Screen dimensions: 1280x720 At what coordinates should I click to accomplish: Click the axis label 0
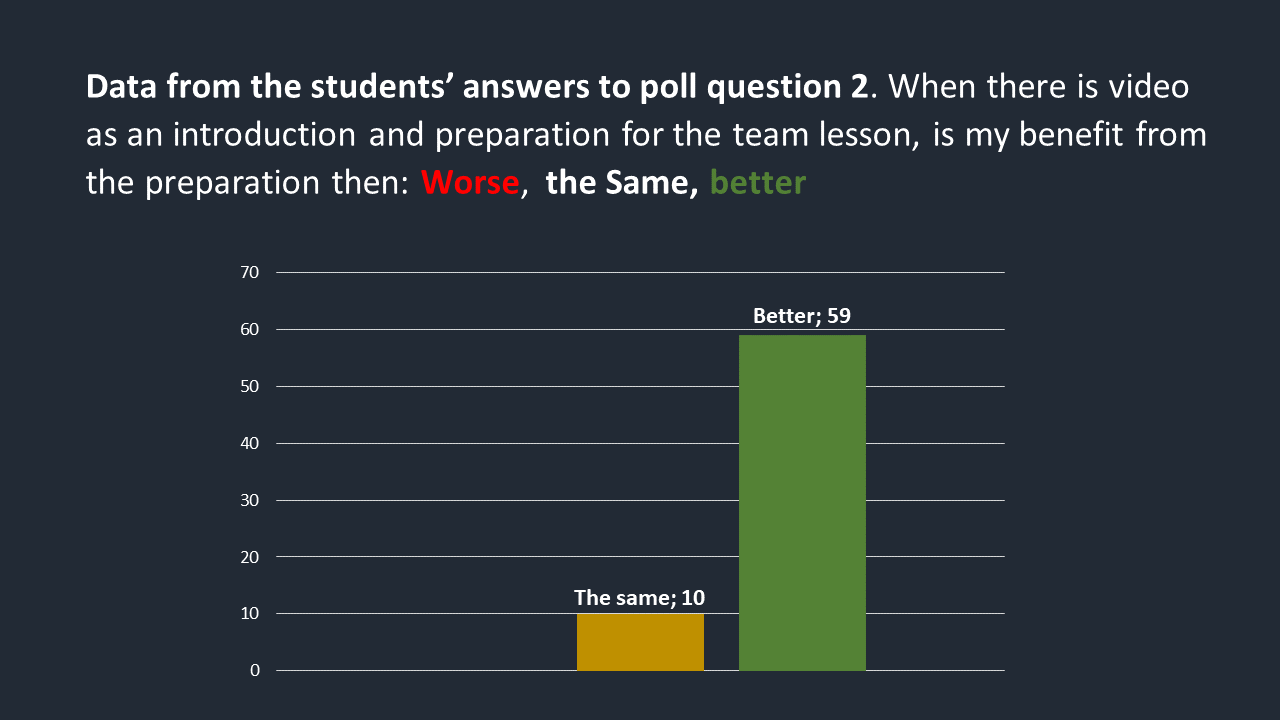coord(255,670)
